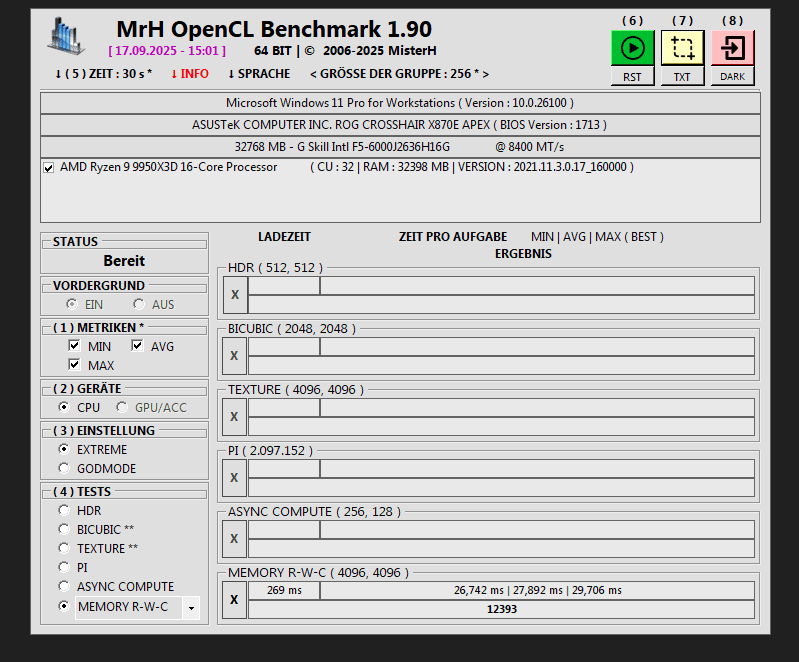Click the X icon next to MEMORY R-W-C results

tap(234, 600)
